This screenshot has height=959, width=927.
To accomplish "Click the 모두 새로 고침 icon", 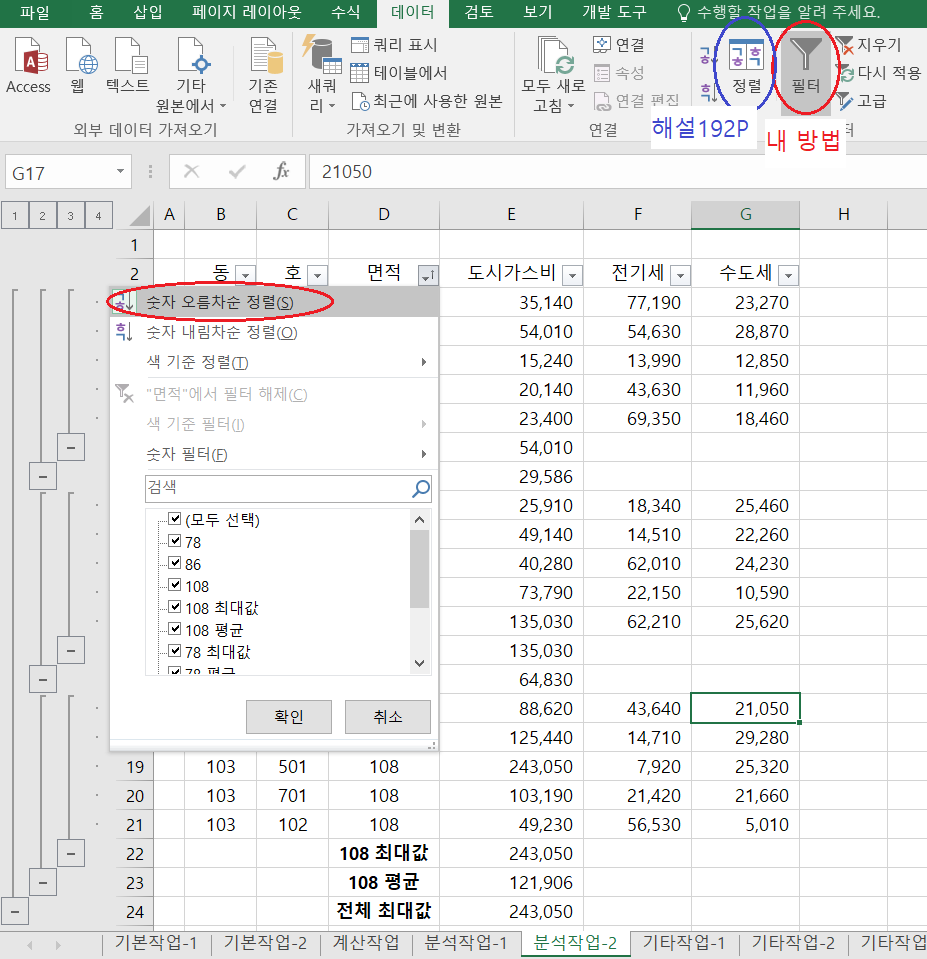I will tap(555, 60).
